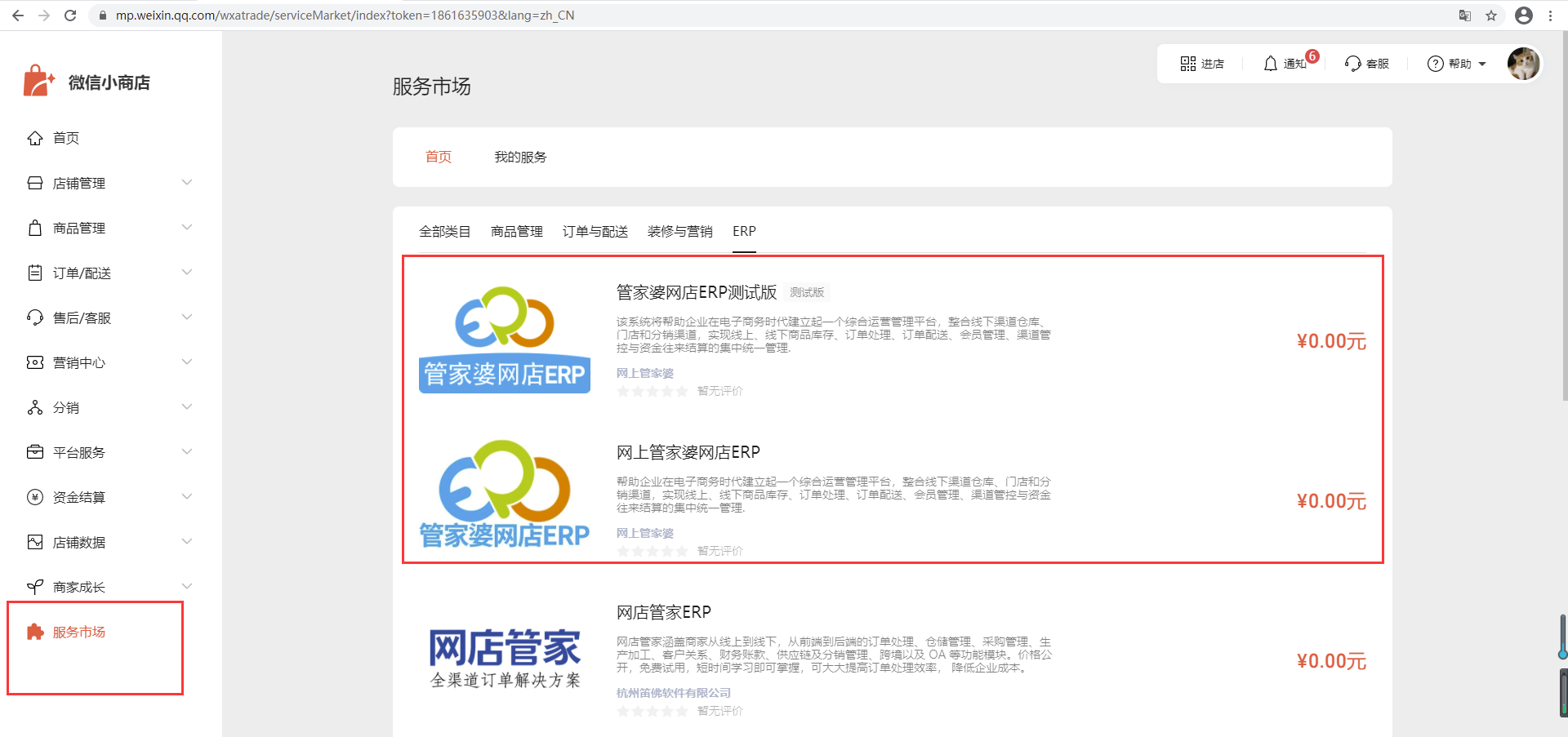Click the 售后/客服 headset icon in sidebar
This screenshot has height=737, width=1568.
coord(35,317)
